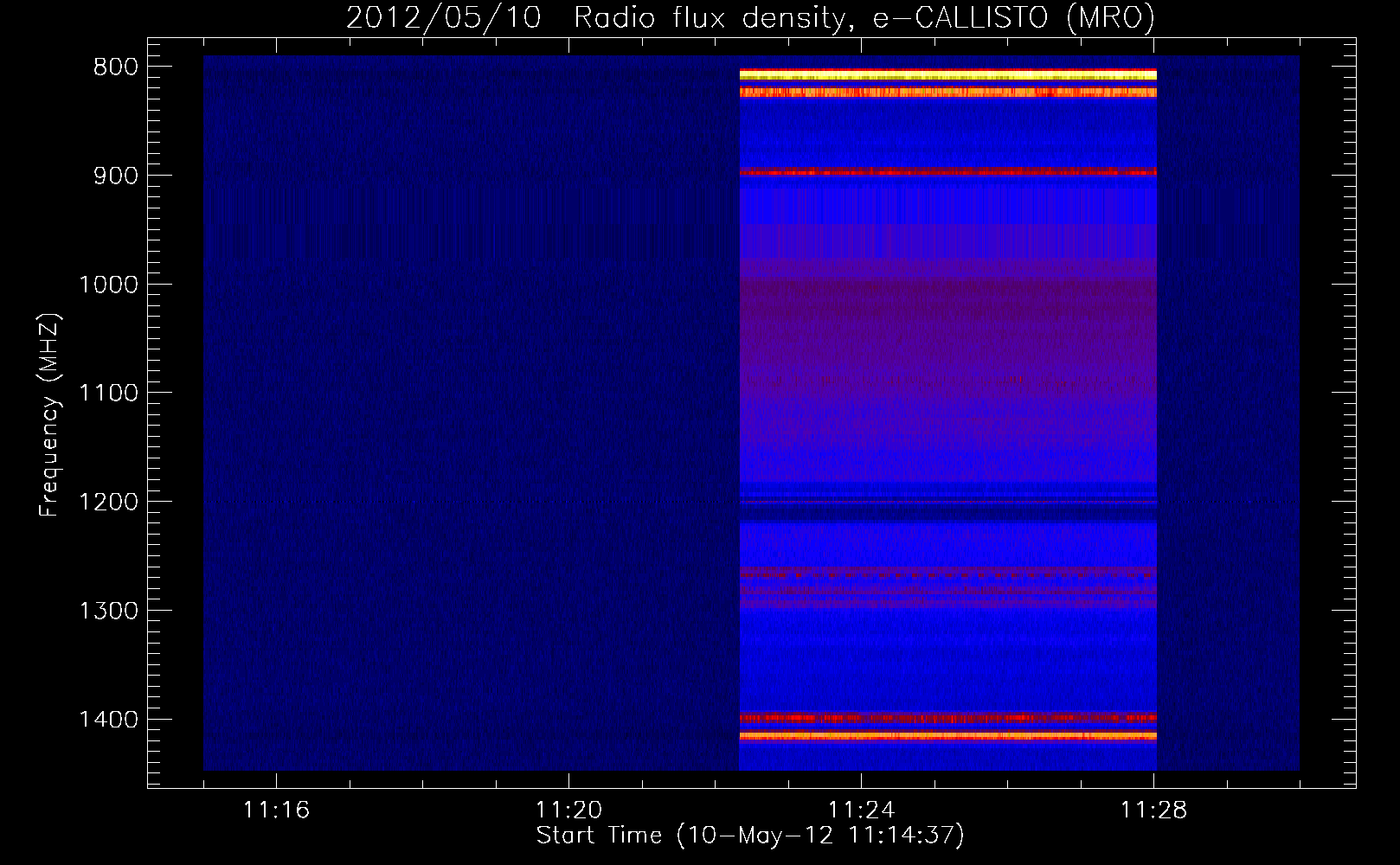The image size is (1400, 865).
Task: Click the bright yellow emission band near 810 MHz
Action: pyautogui.click(x=948, y=76)
